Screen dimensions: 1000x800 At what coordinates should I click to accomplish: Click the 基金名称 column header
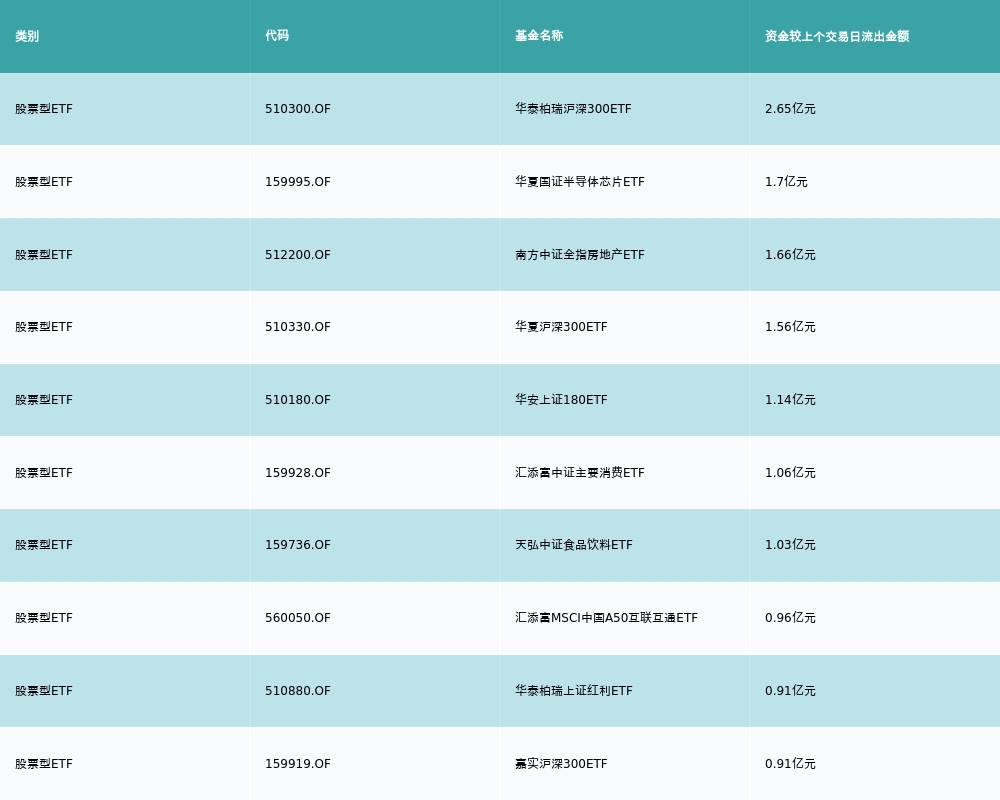click(x=539, y=36)
